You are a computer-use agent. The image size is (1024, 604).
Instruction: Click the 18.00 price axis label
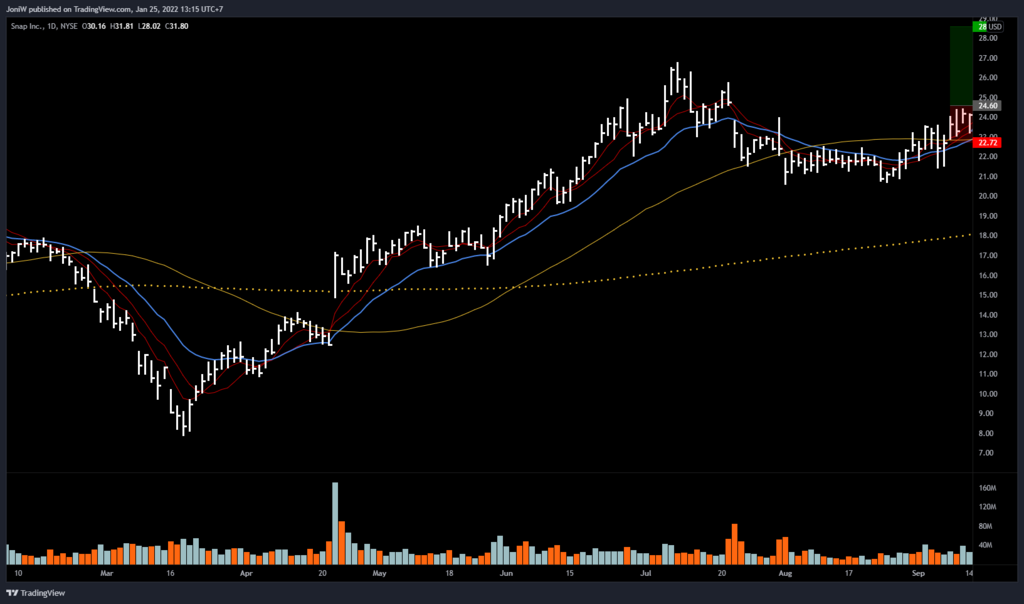click(x=988, y=236)
